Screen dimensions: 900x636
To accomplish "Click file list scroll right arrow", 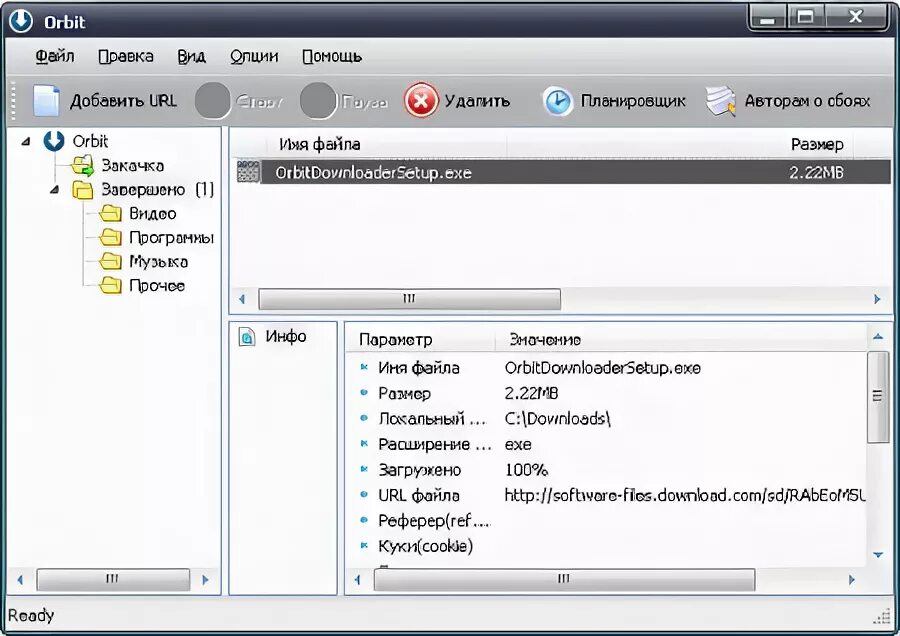I will 877,299.
